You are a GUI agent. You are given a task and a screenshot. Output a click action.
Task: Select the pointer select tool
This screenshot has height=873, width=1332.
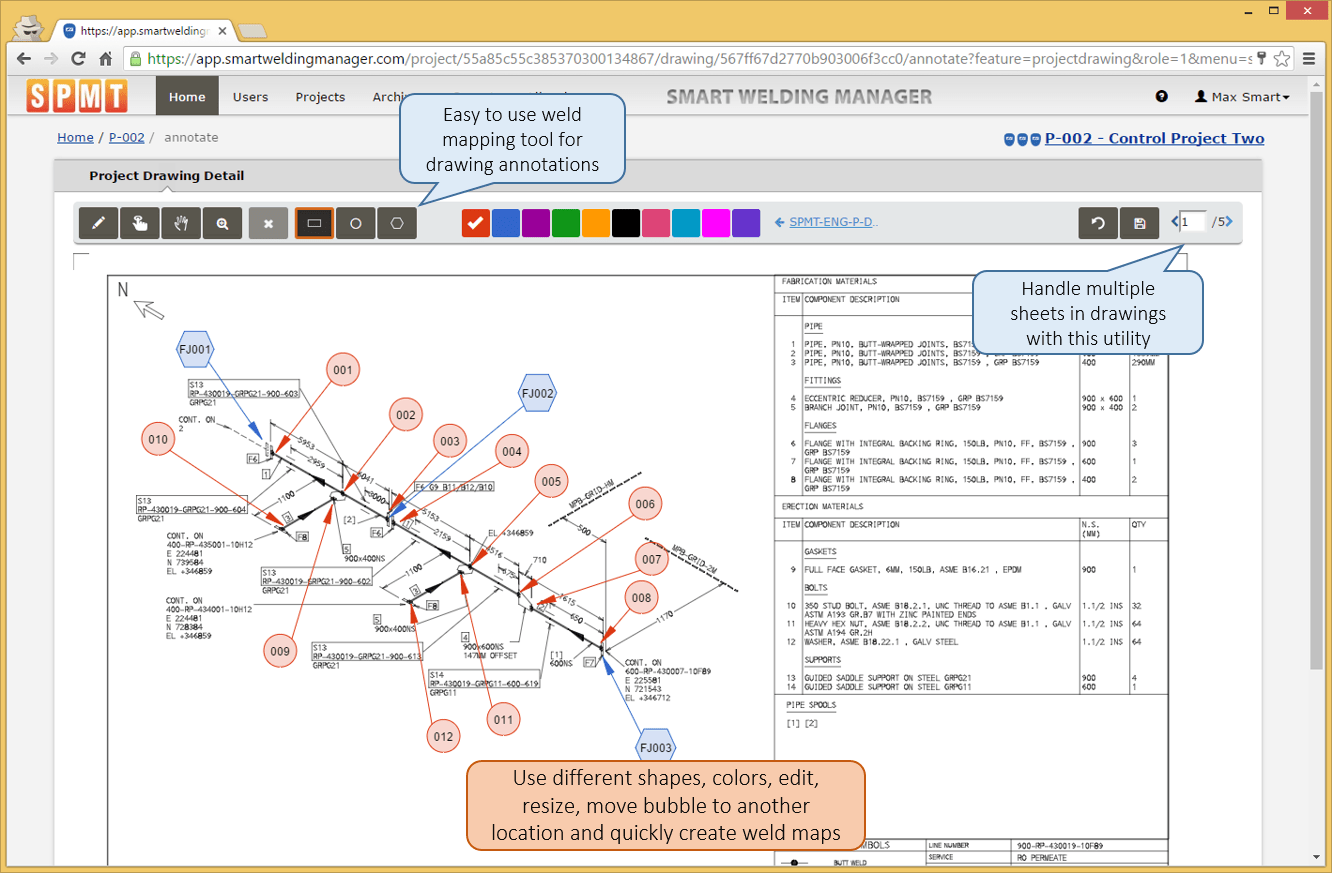coord(140,224)
